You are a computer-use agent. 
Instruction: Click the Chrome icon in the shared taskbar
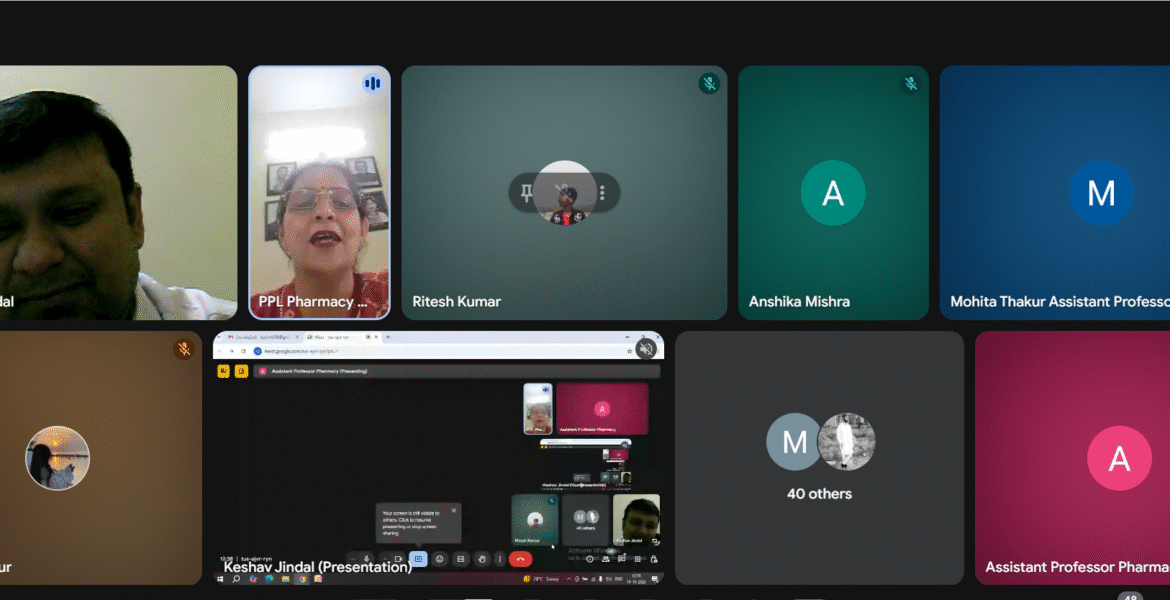pyautogui.click(x=302, y=579)
